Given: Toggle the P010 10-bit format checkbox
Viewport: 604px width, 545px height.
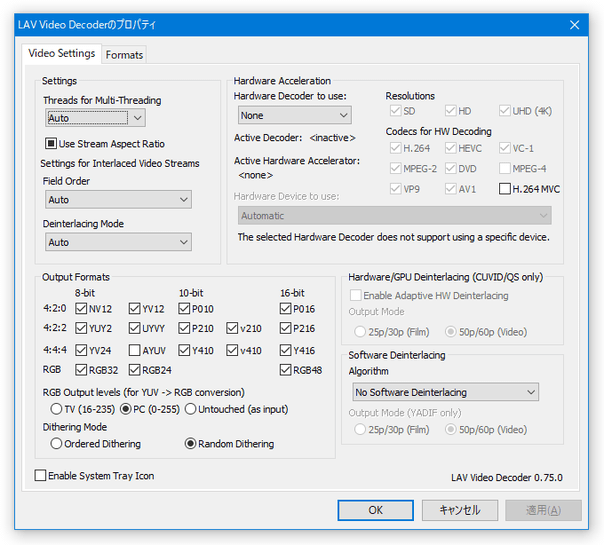Looking at the screenshot, I should tap(185, 309).
